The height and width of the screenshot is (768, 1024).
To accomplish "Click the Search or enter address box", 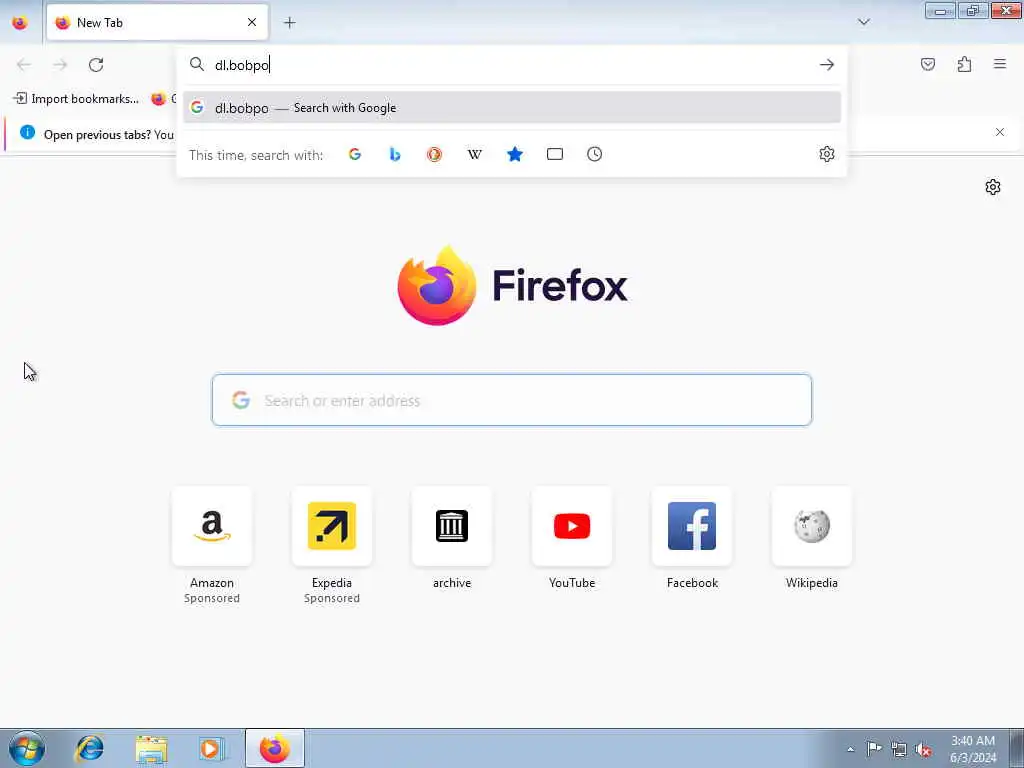I will point(512,400).
